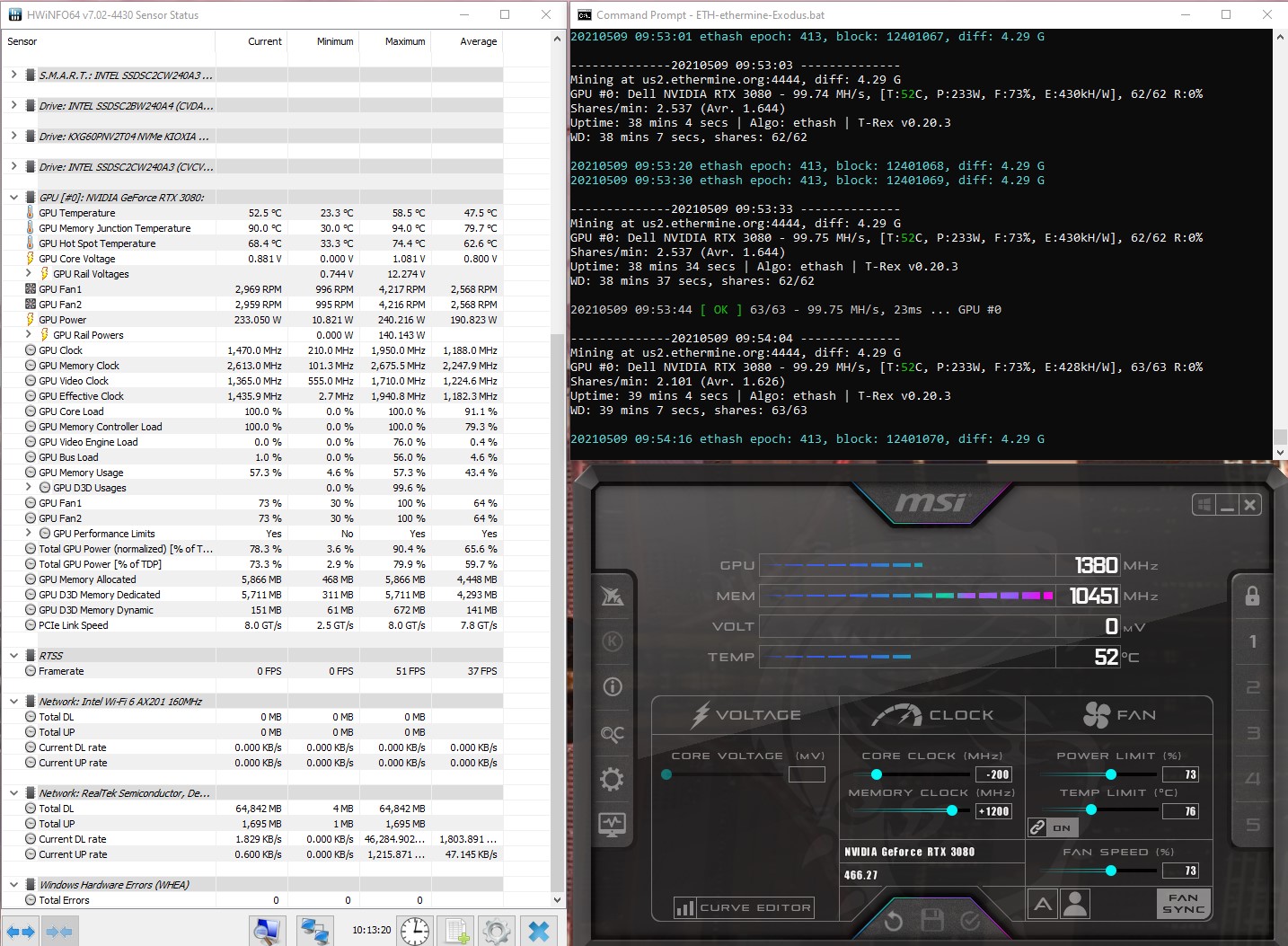
Task: Click the Temp Limit slider handle
Action: (1091, 810)
